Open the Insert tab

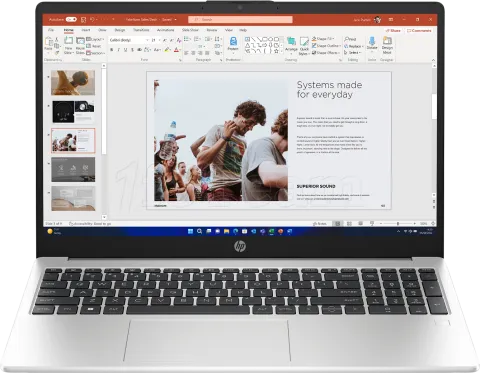[86, 30]
